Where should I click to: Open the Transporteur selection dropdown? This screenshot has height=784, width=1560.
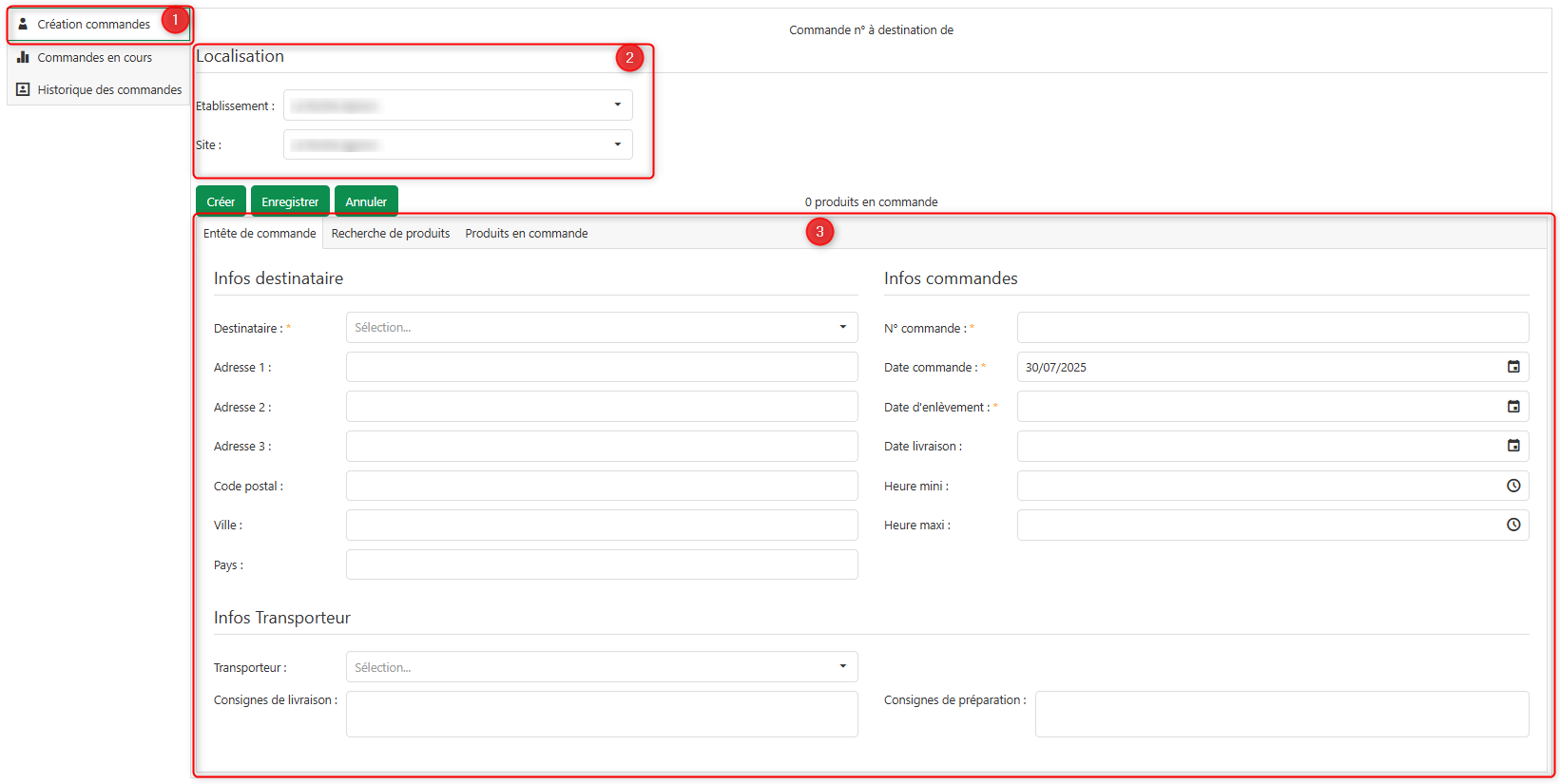point(842,666)
